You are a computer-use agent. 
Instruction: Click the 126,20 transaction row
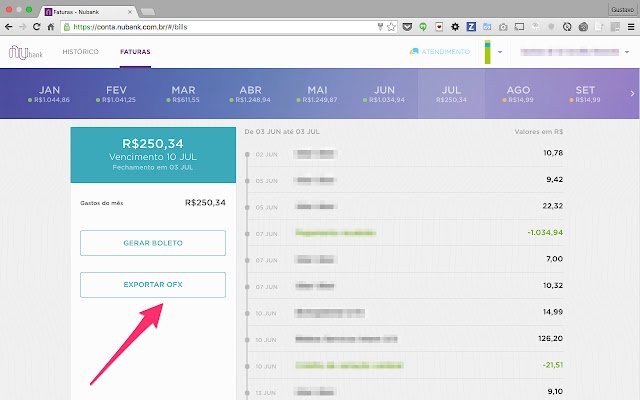coord(405,339)
